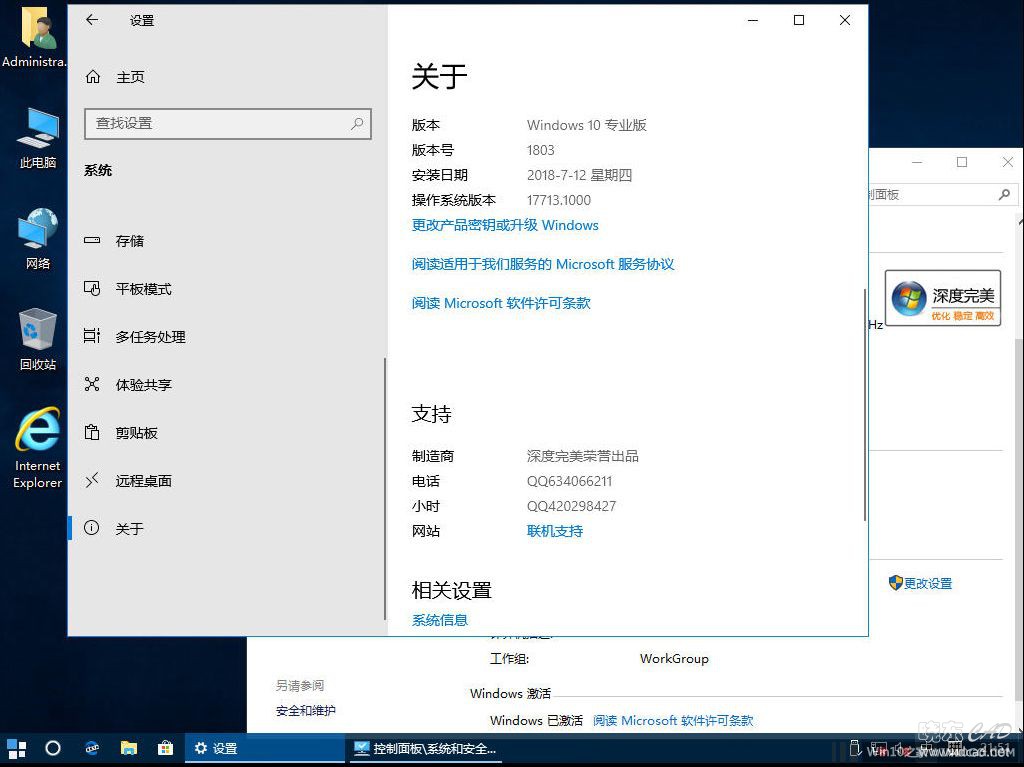Open 安全和维护 link in control panel

click(306, 711)
